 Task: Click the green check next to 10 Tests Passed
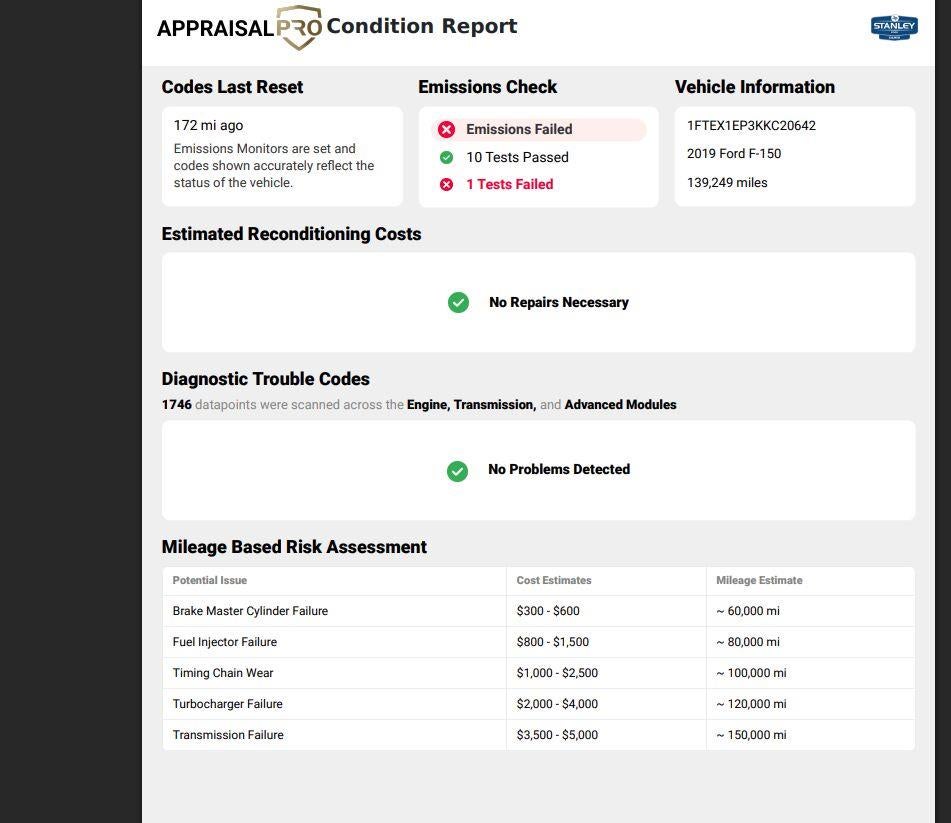pyautogui.click(x=446, y=158)
